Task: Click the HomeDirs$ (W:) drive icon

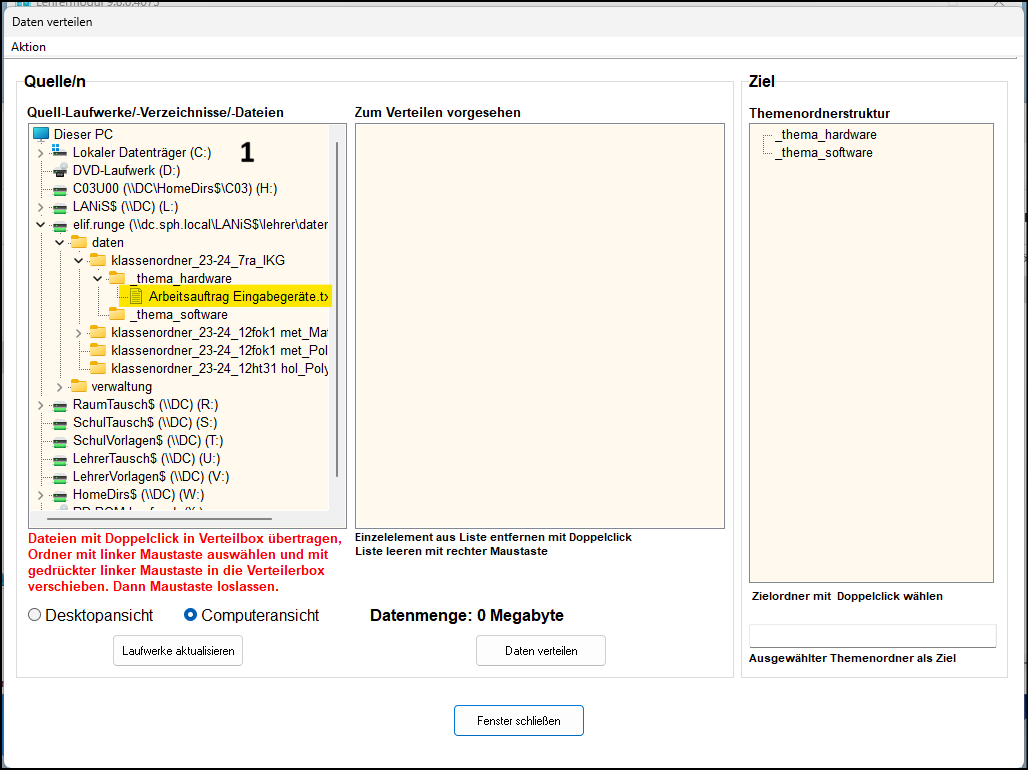Action: [x=60, y=495]
